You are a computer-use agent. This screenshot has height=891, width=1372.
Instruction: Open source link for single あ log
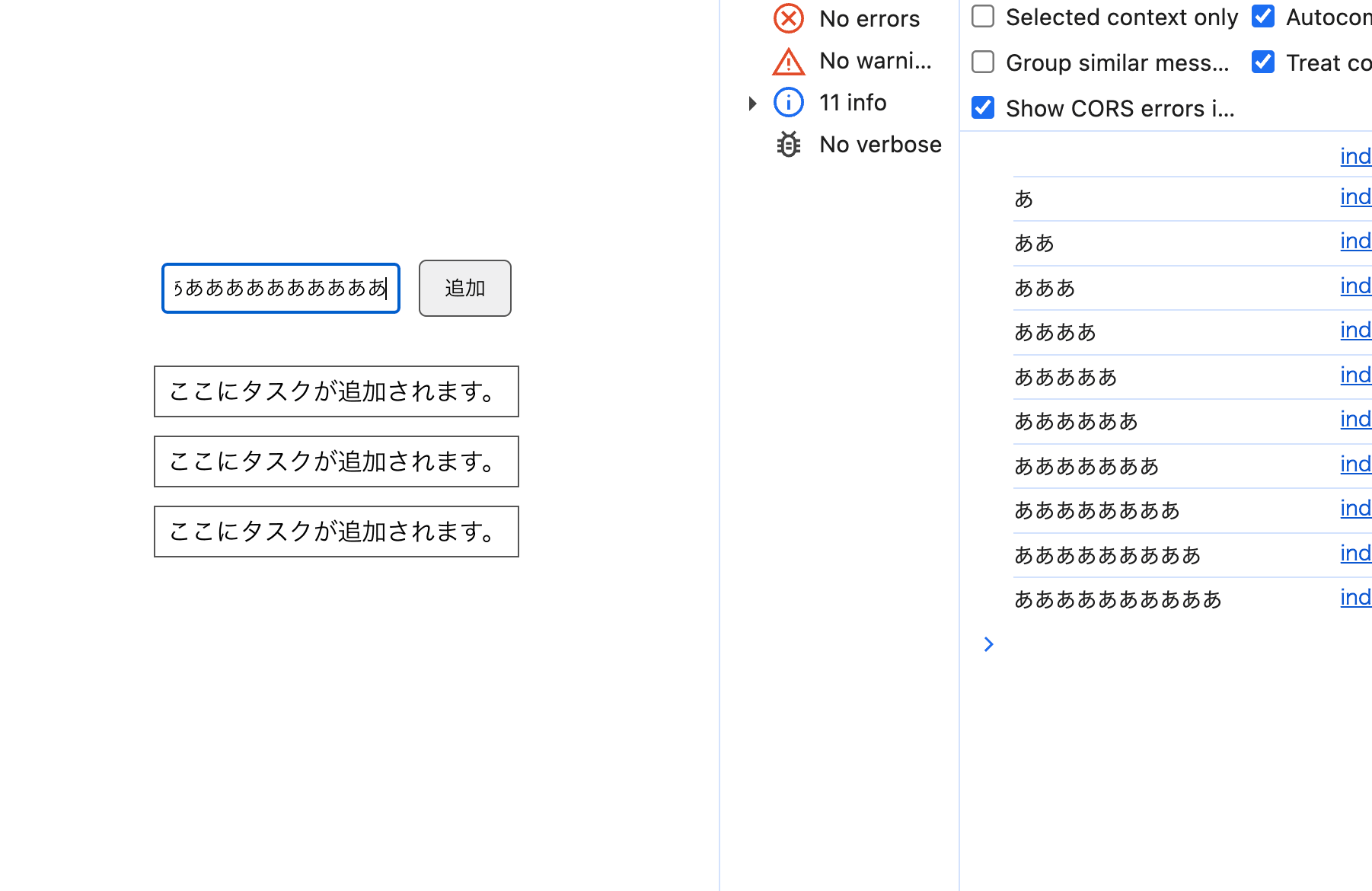tap(1355, 197)
